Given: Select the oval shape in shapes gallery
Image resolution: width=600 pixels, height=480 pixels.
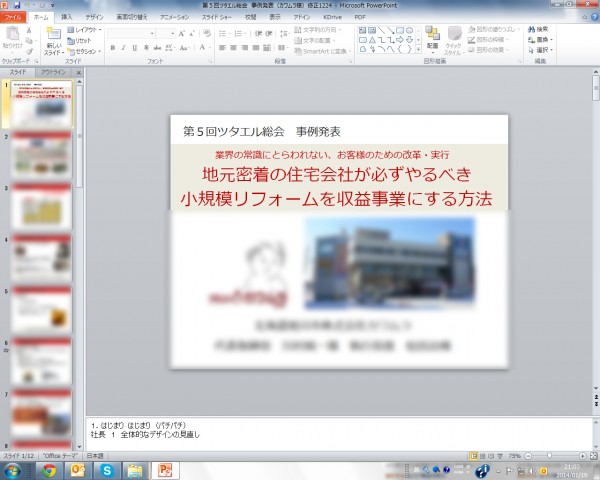Looking at the screenshot, I should (x=409, y=30).
